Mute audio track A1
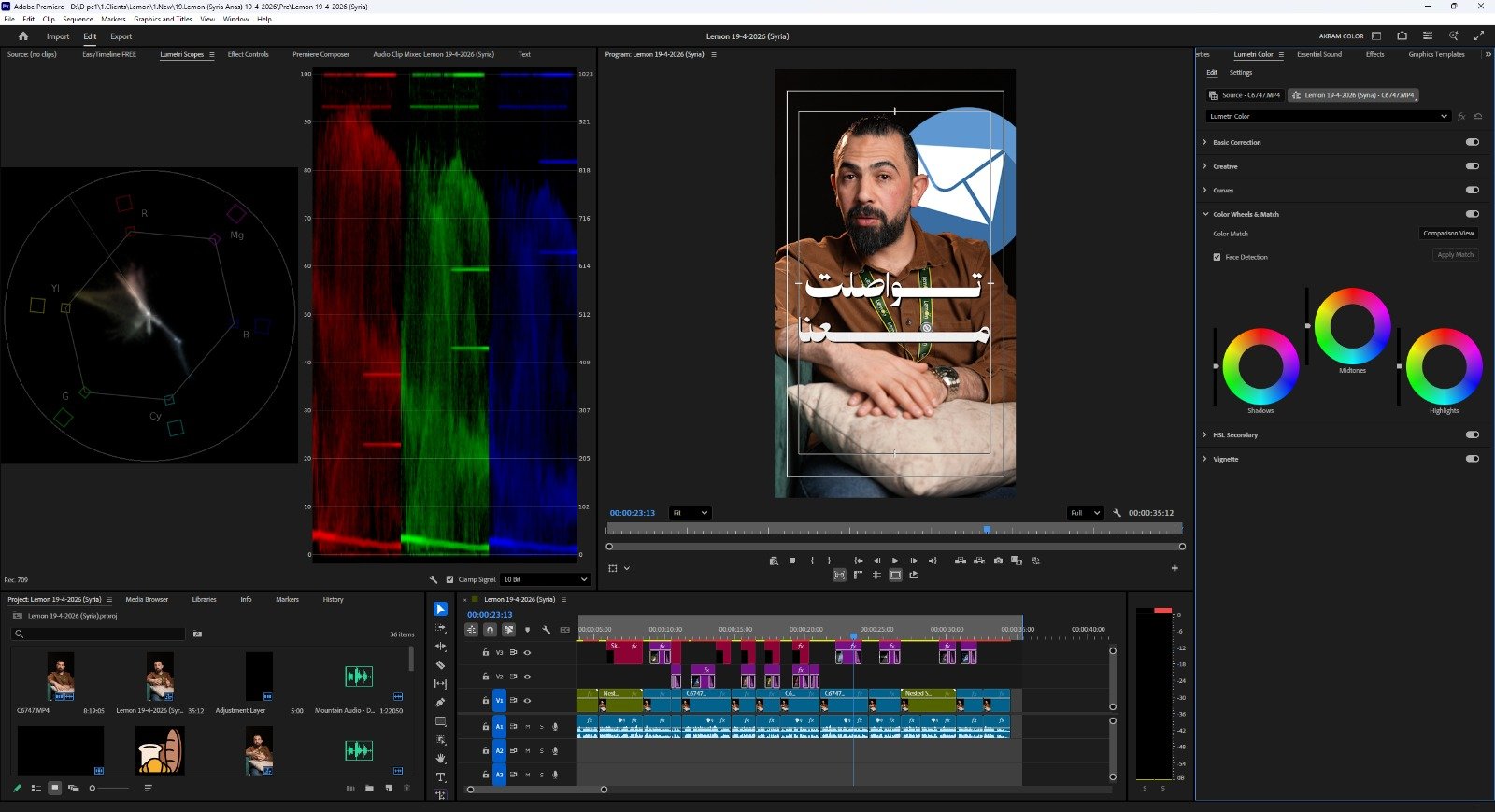Screen dimensions: 1495x812 [528, 726]
